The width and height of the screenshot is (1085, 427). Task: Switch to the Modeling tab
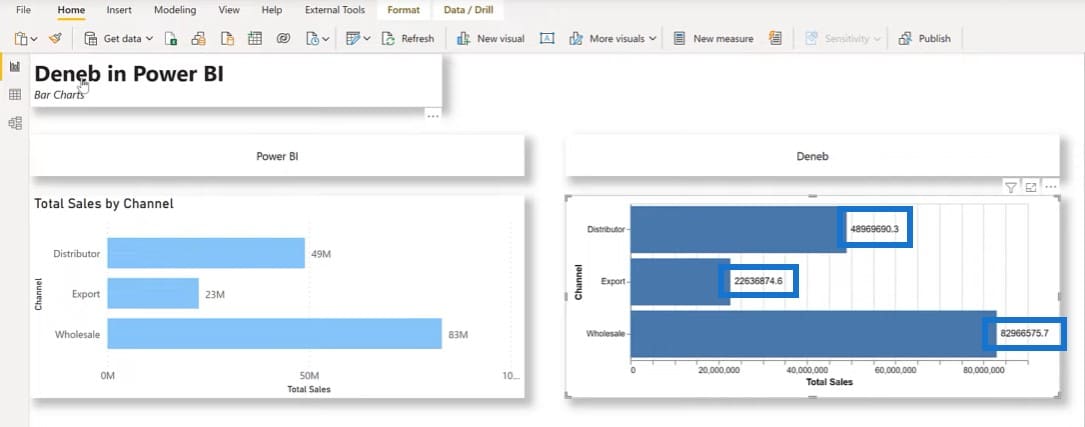[175, 10]
